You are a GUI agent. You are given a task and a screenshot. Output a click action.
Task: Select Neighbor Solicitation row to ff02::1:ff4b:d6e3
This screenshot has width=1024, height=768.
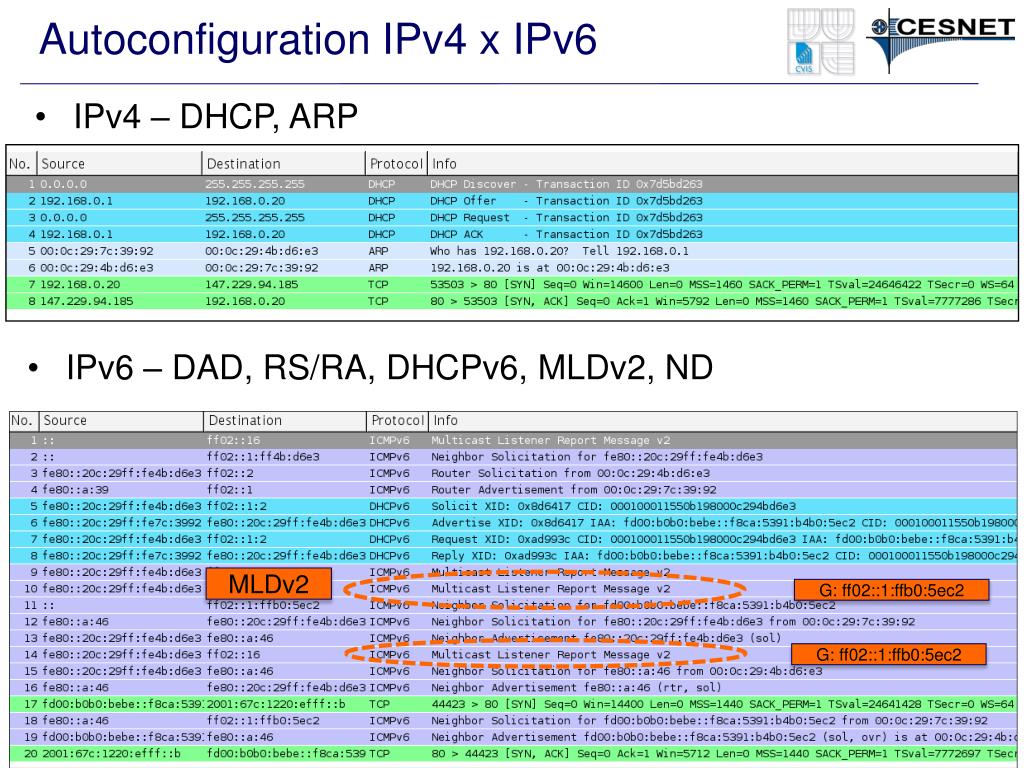(513, 457)
